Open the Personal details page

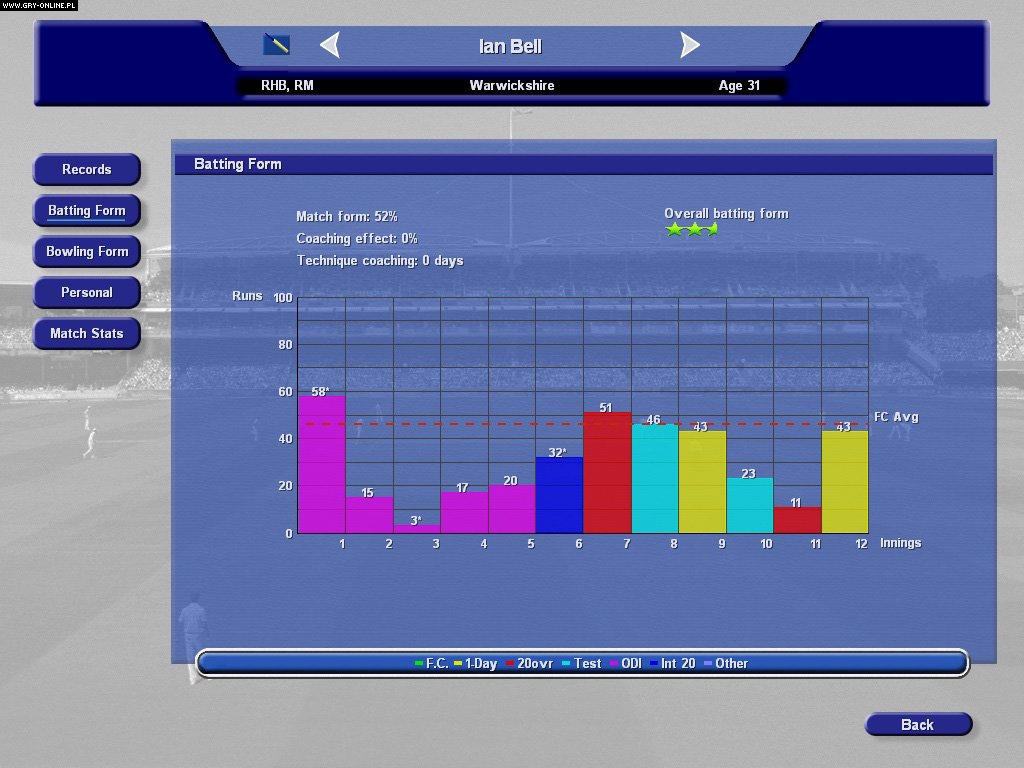click(87, 293)
